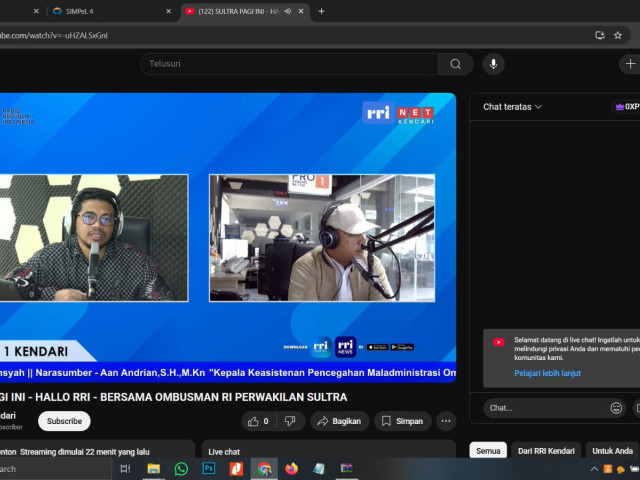Click the YouTube search magnifier button
The image size is (640, 480).
456,64
